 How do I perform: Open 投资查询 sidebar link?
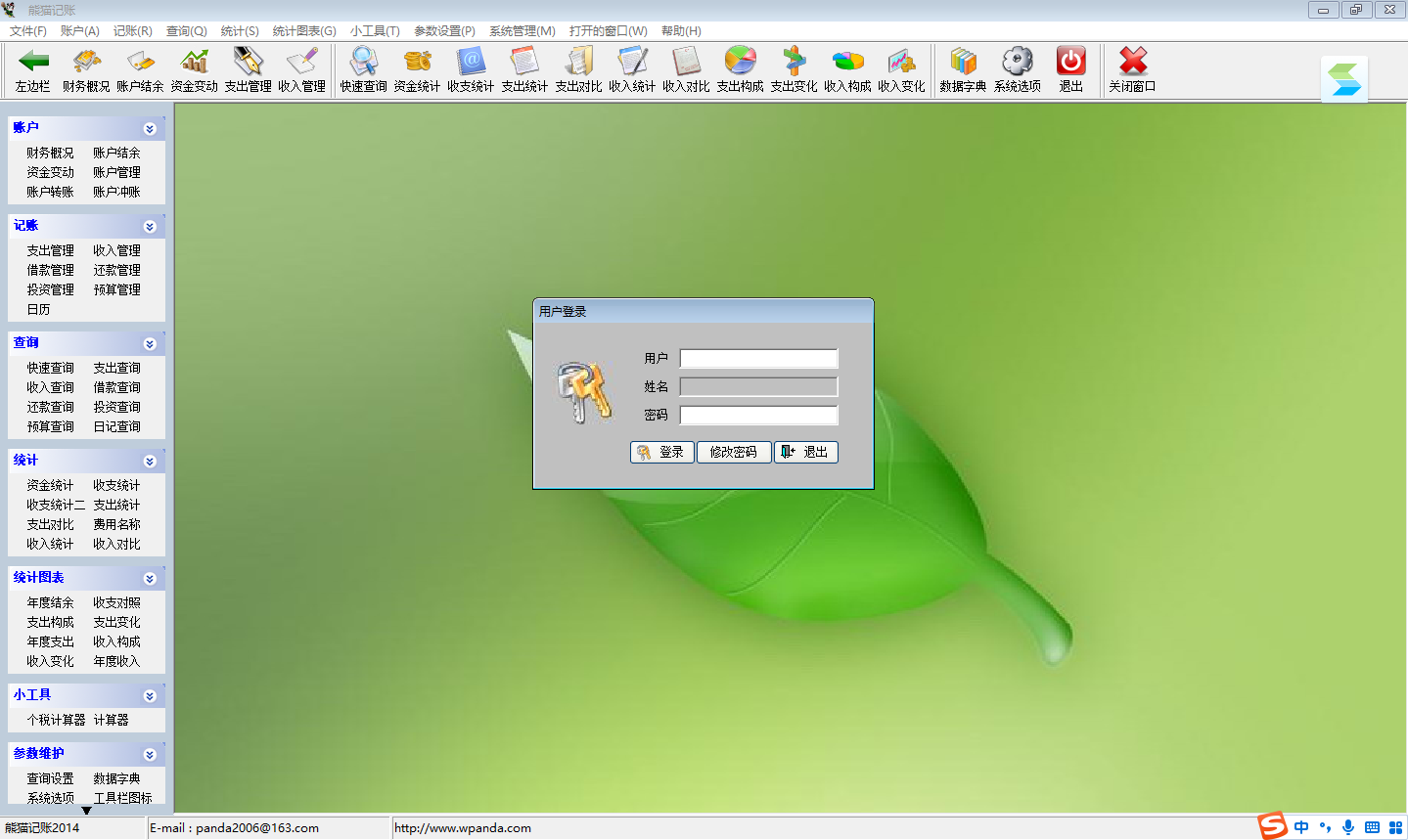[116, 407]
